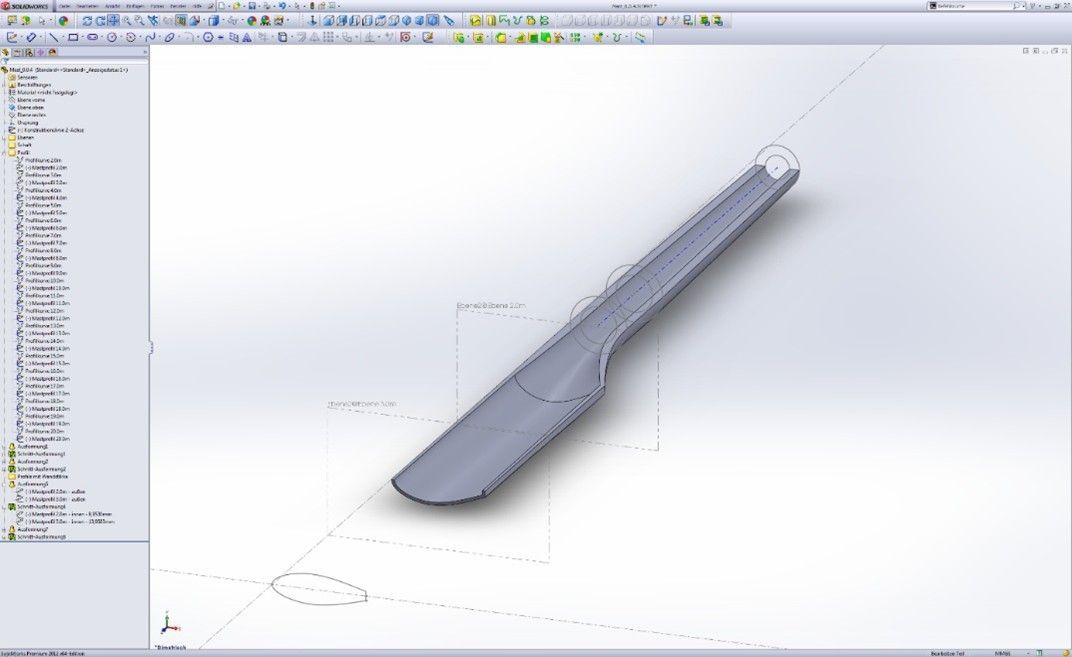Click the Undo arrow icon
This screenshot has width=1072, height=657.
click(x=282, y=5)
